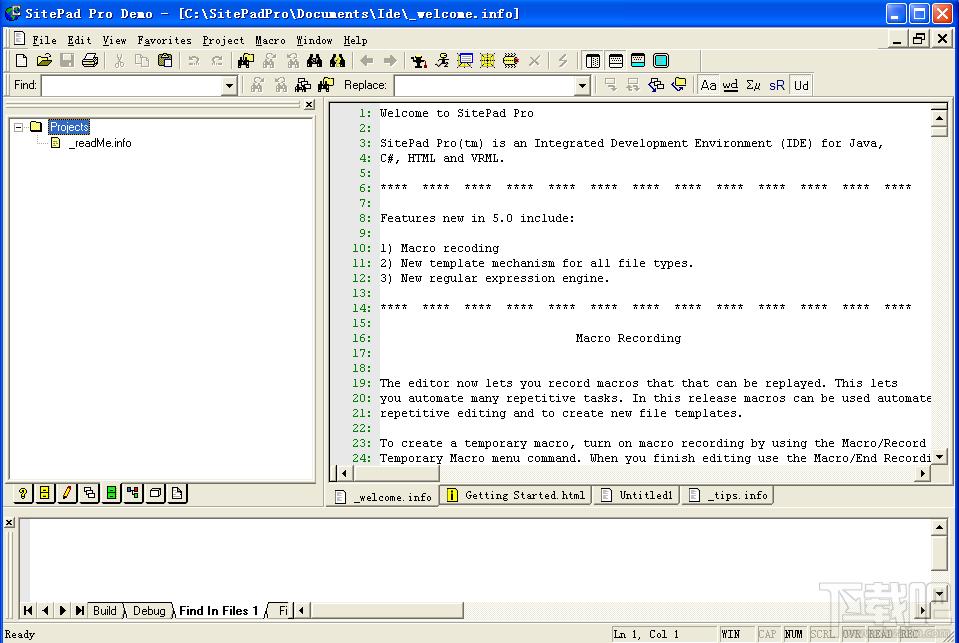Select the Build output tab

point(105,611)
